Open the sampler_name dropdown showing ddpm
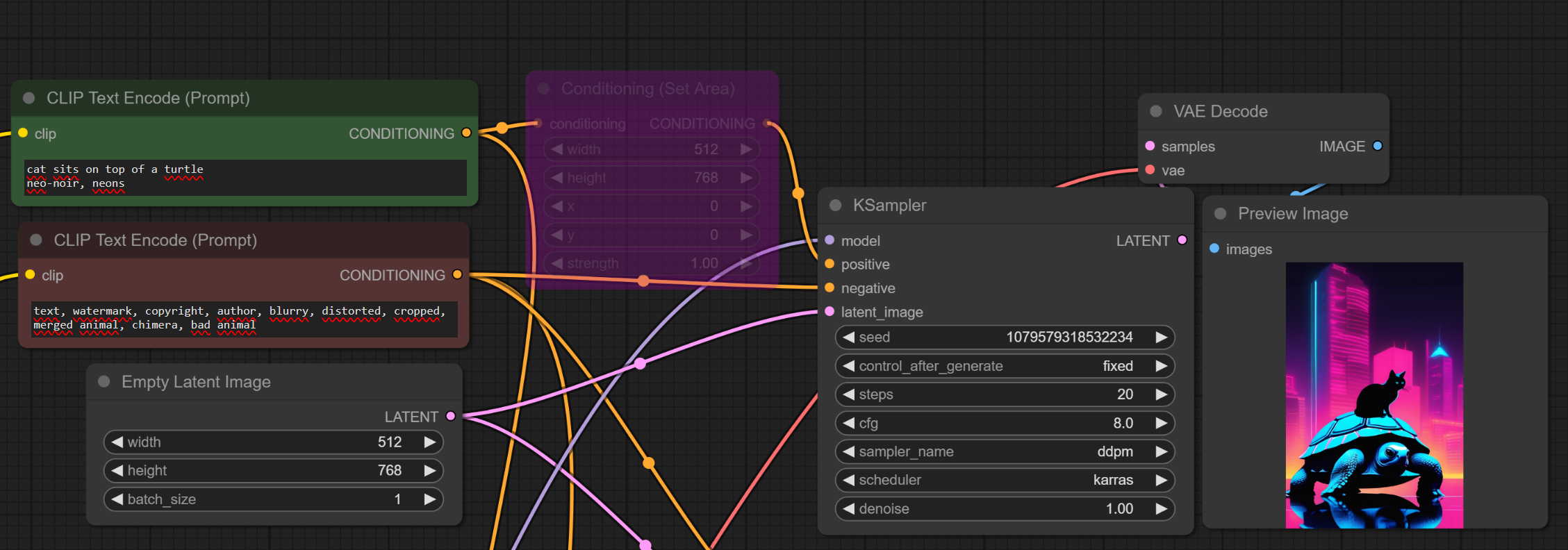This screenshot has height=550, width=1568. 1004,451
